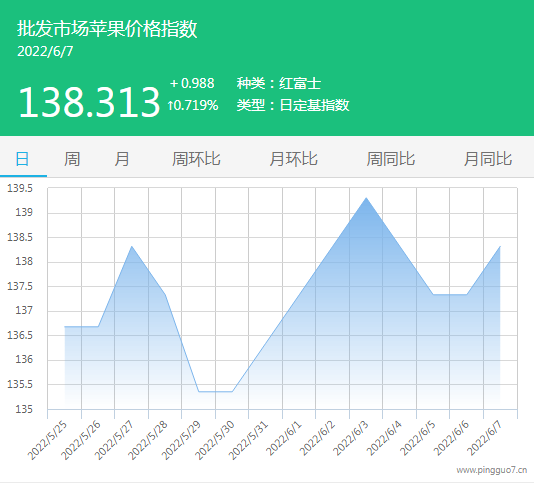Click the ↑0.719% change indicator
The image size is (534, 483).
click(x=192, y=105)
